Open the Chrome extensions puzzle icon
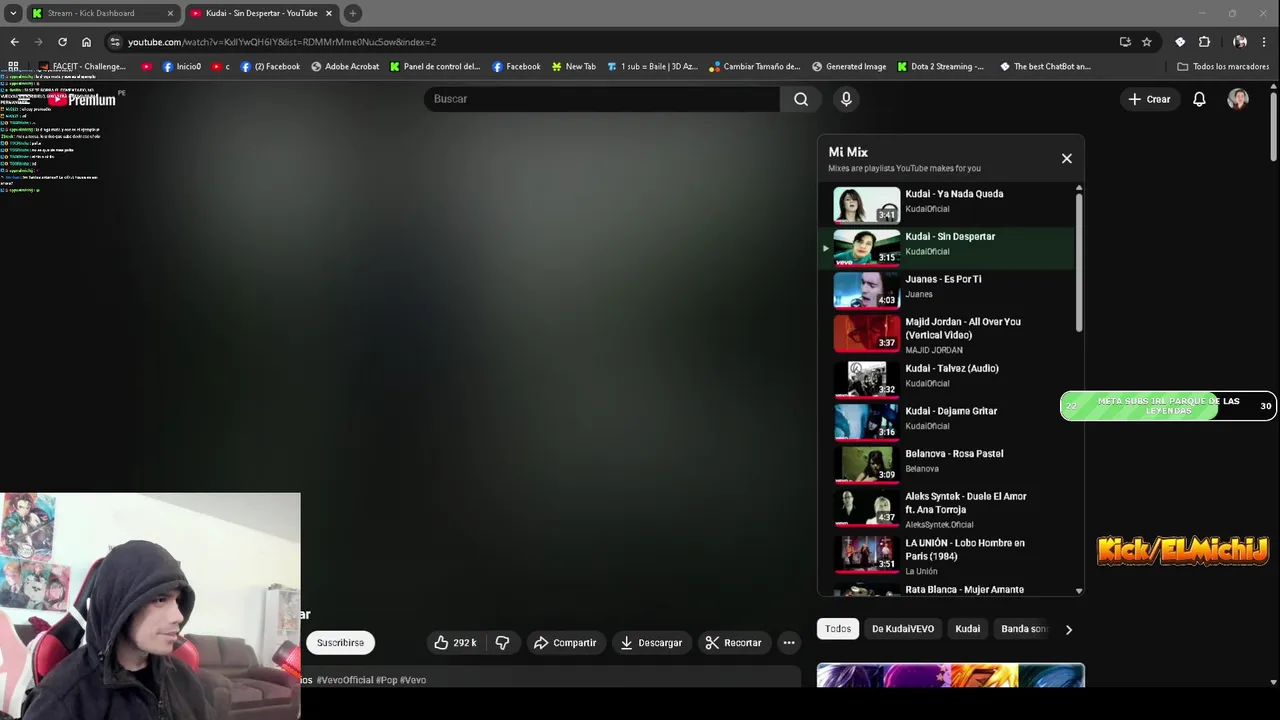1280x720 pixels. coord(1204,42)
